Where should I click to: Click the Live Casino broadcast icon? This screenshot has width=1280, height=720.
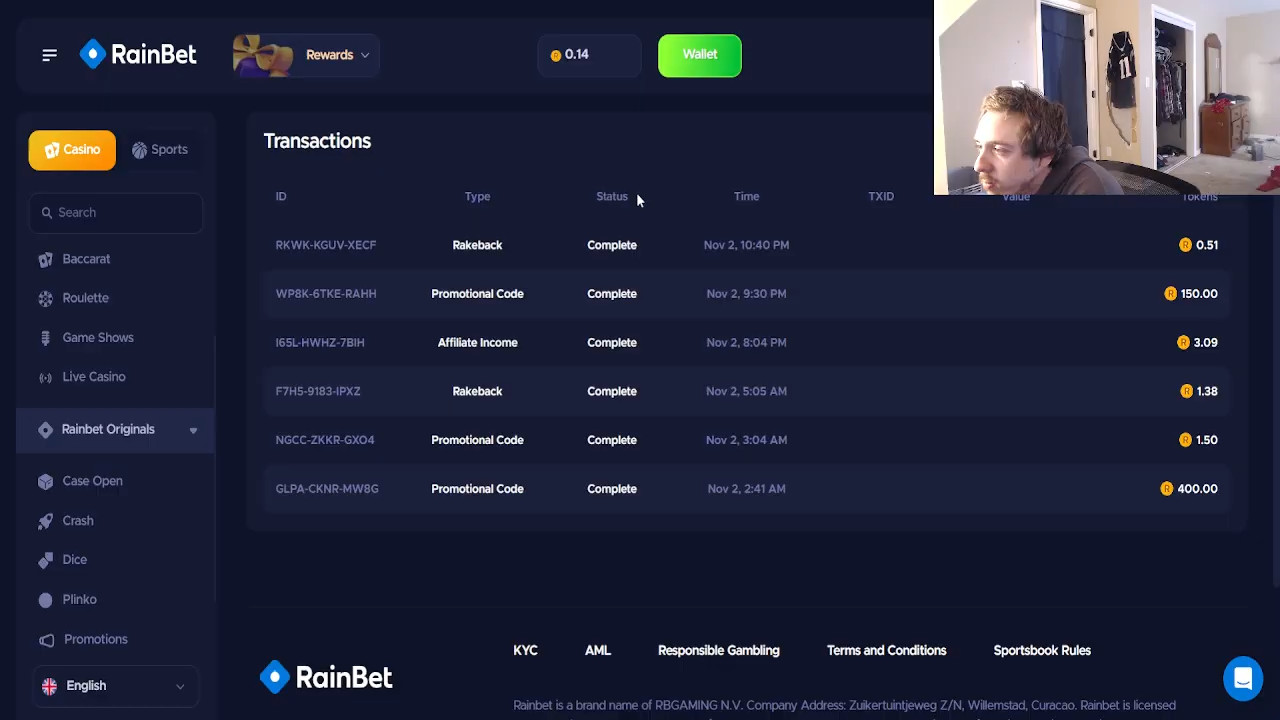[45, 377]
